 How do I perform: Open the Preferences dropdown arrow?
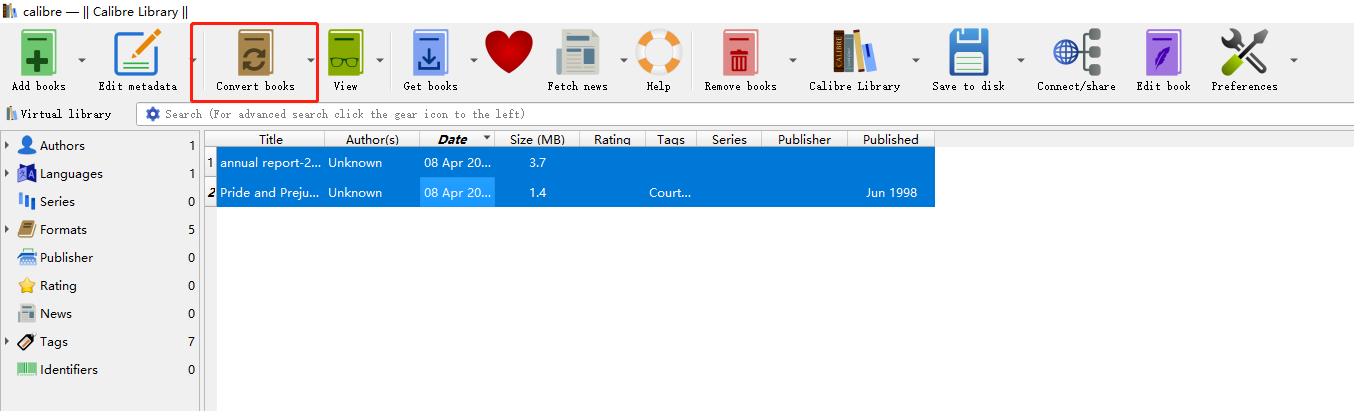pyautogui.click(x=1294, y=60)
